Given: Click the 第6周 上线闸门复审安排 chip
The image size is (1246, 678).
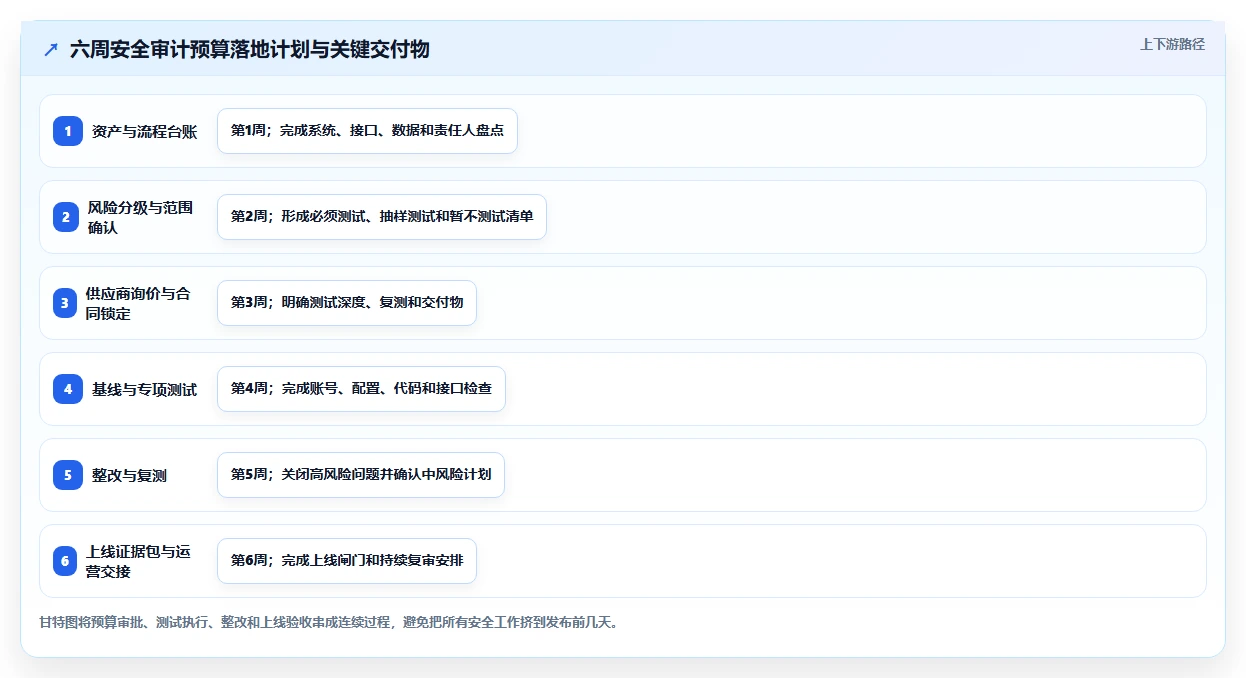Looking at the screenshot, I should coord(347,561).
